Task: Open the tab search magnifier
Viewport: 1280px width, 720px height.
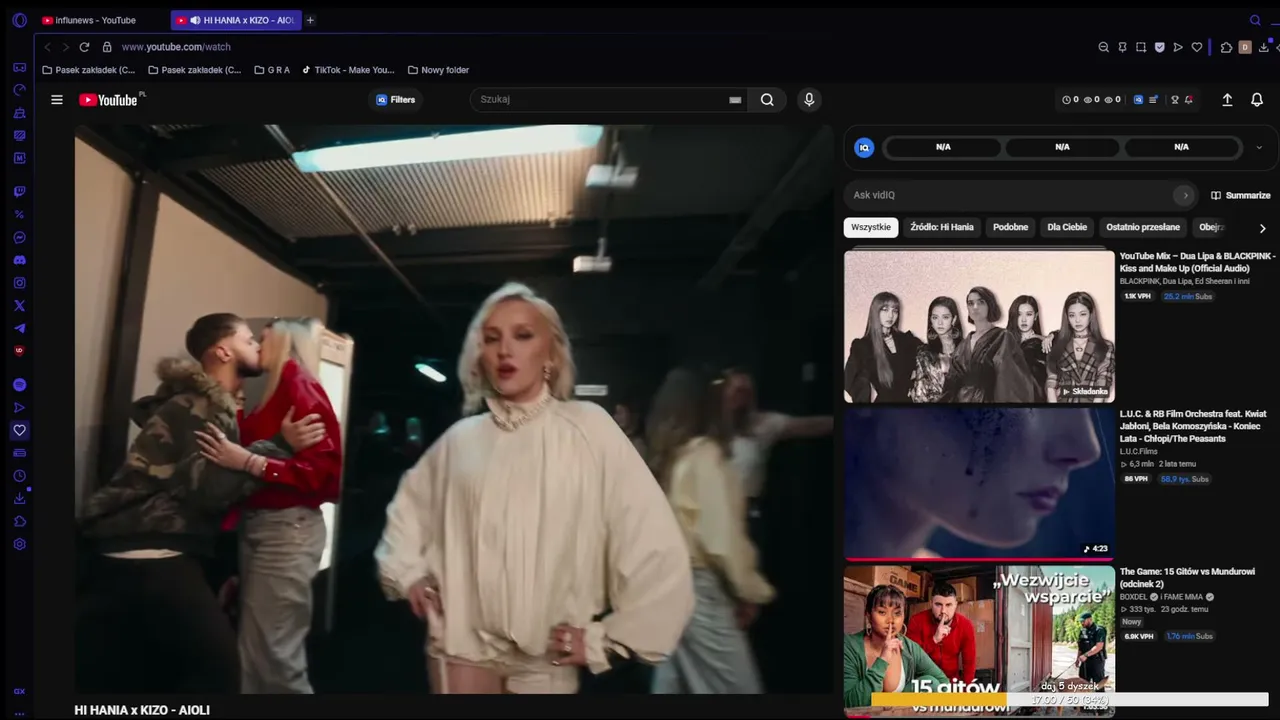Action: click(1256, 20)
